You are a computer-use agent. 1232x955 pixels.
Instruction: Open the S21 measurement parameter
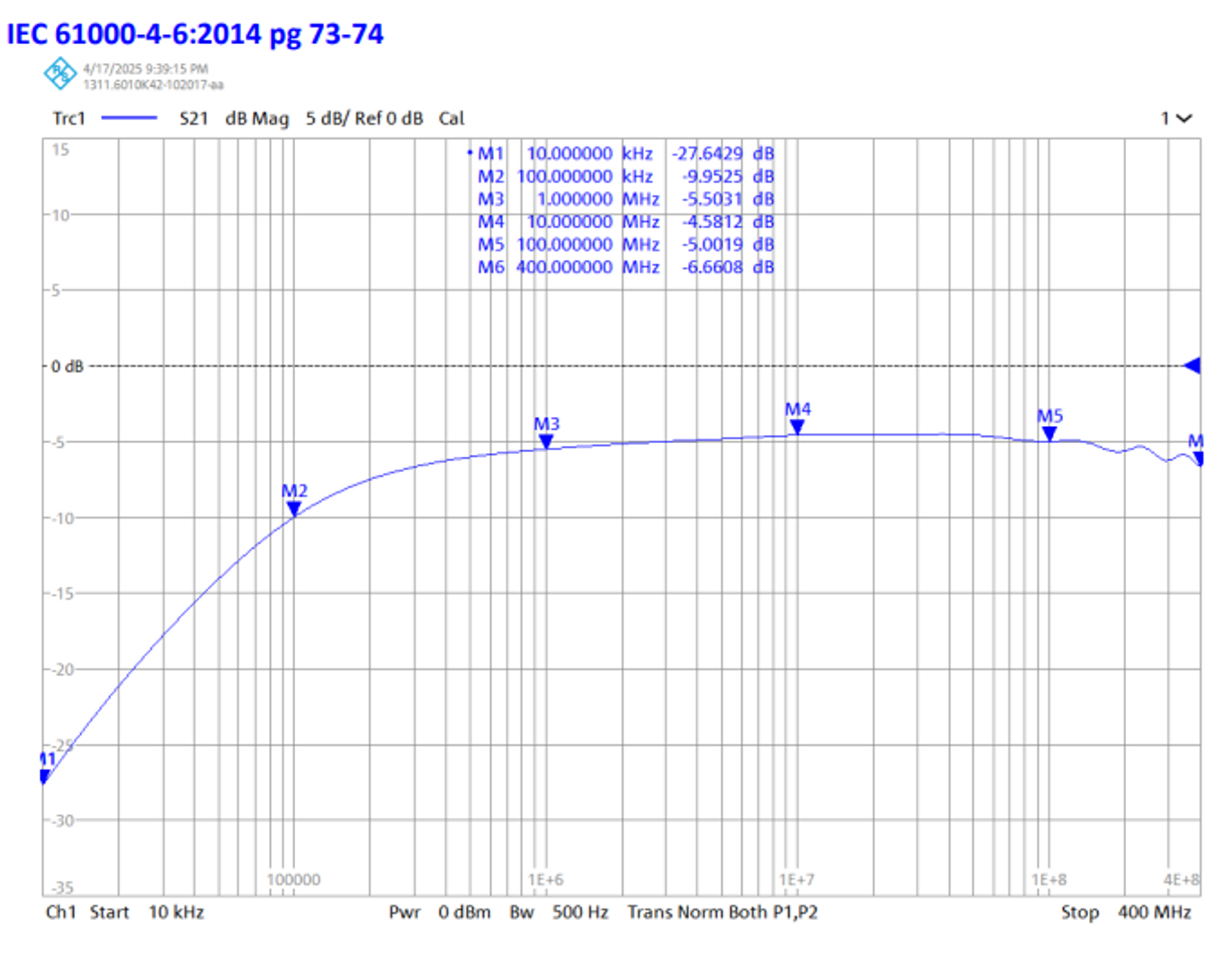pyautogui.click(x=193, y=119)
